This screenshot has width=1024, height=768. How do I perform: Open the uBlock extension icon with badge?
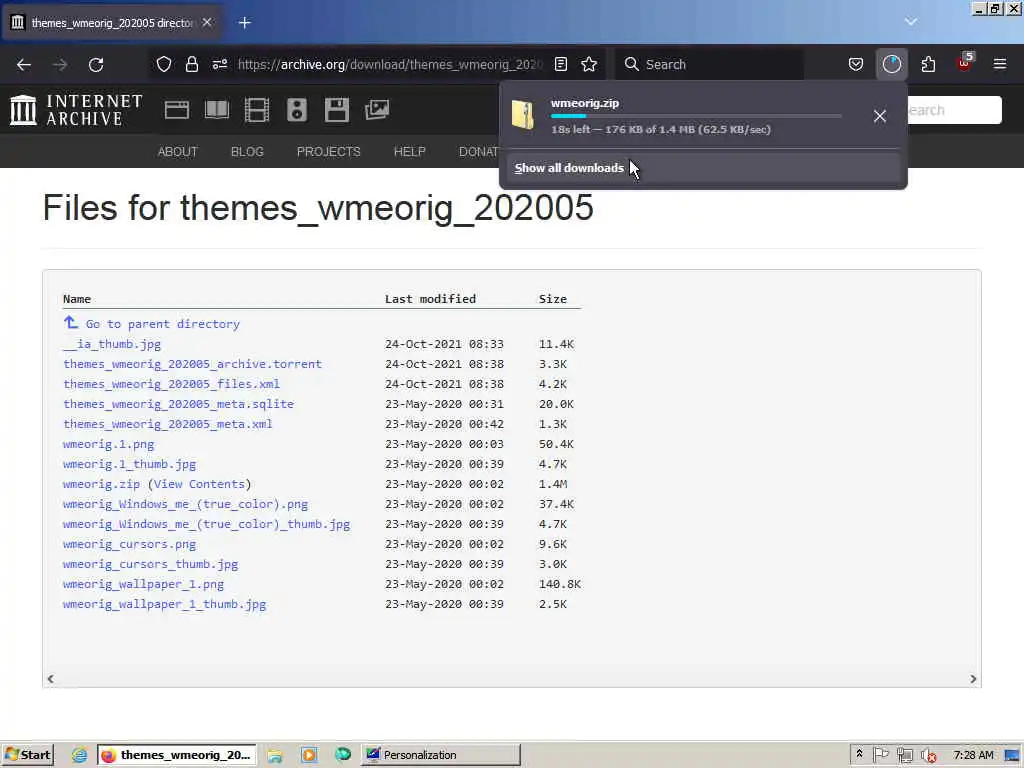[965, 63]
